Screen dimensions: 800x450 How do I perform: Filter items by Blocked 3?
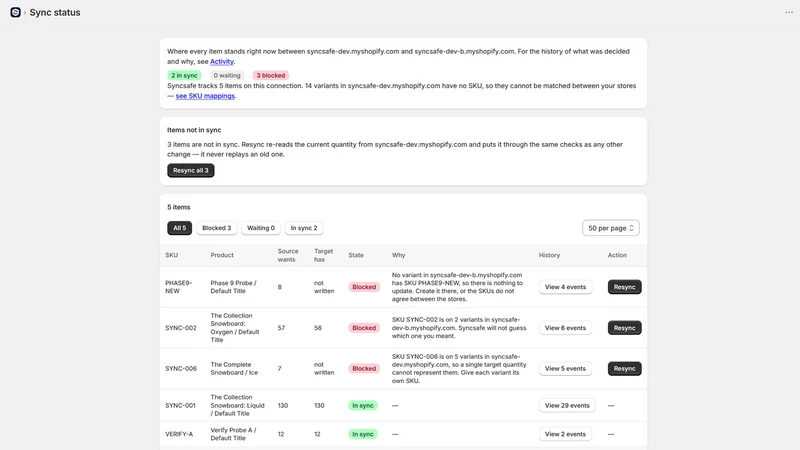point(216,228)
